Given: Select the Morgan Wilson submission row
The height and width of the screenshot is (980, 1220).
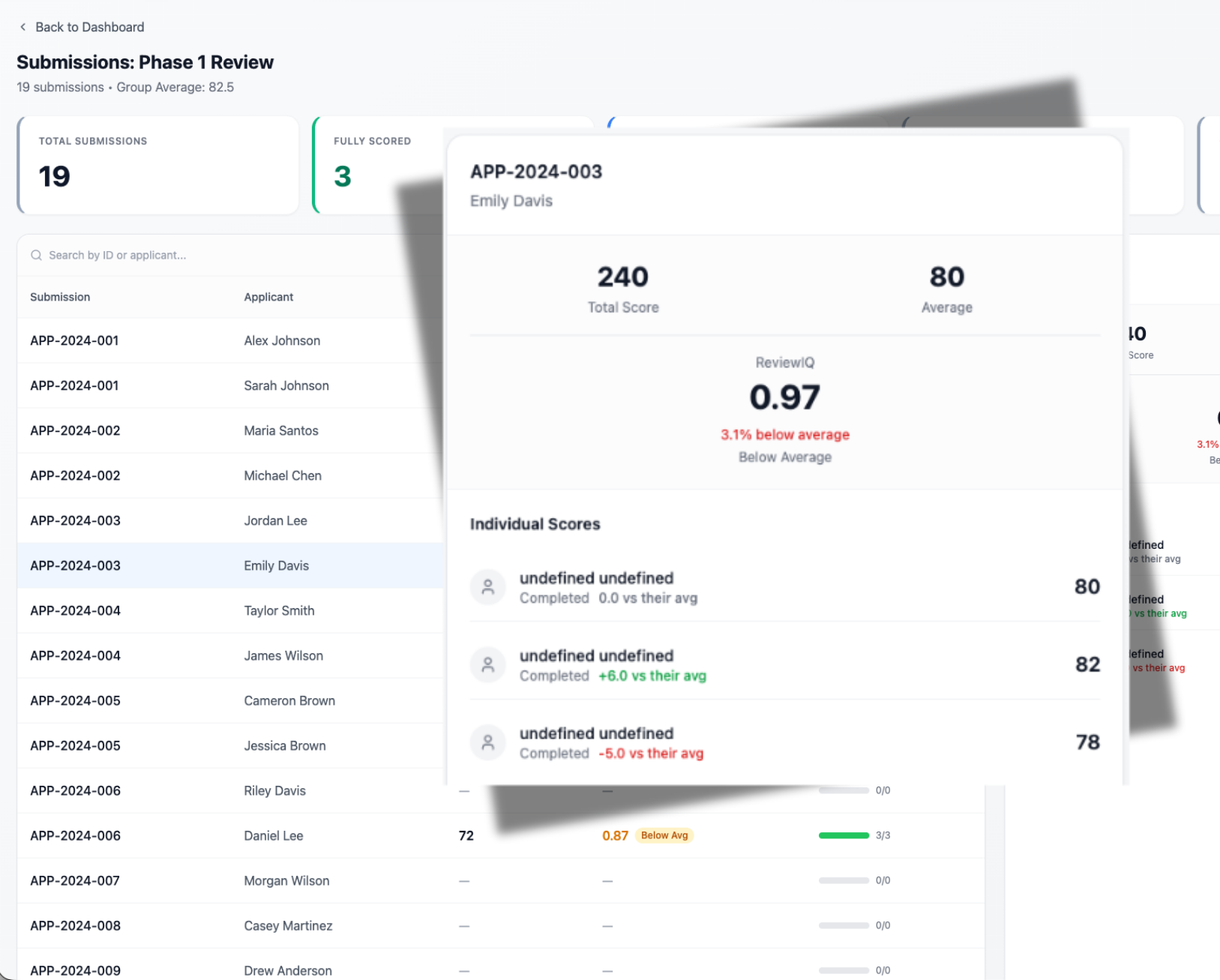Looking at the screenshot, I should [x=225, y=880].
